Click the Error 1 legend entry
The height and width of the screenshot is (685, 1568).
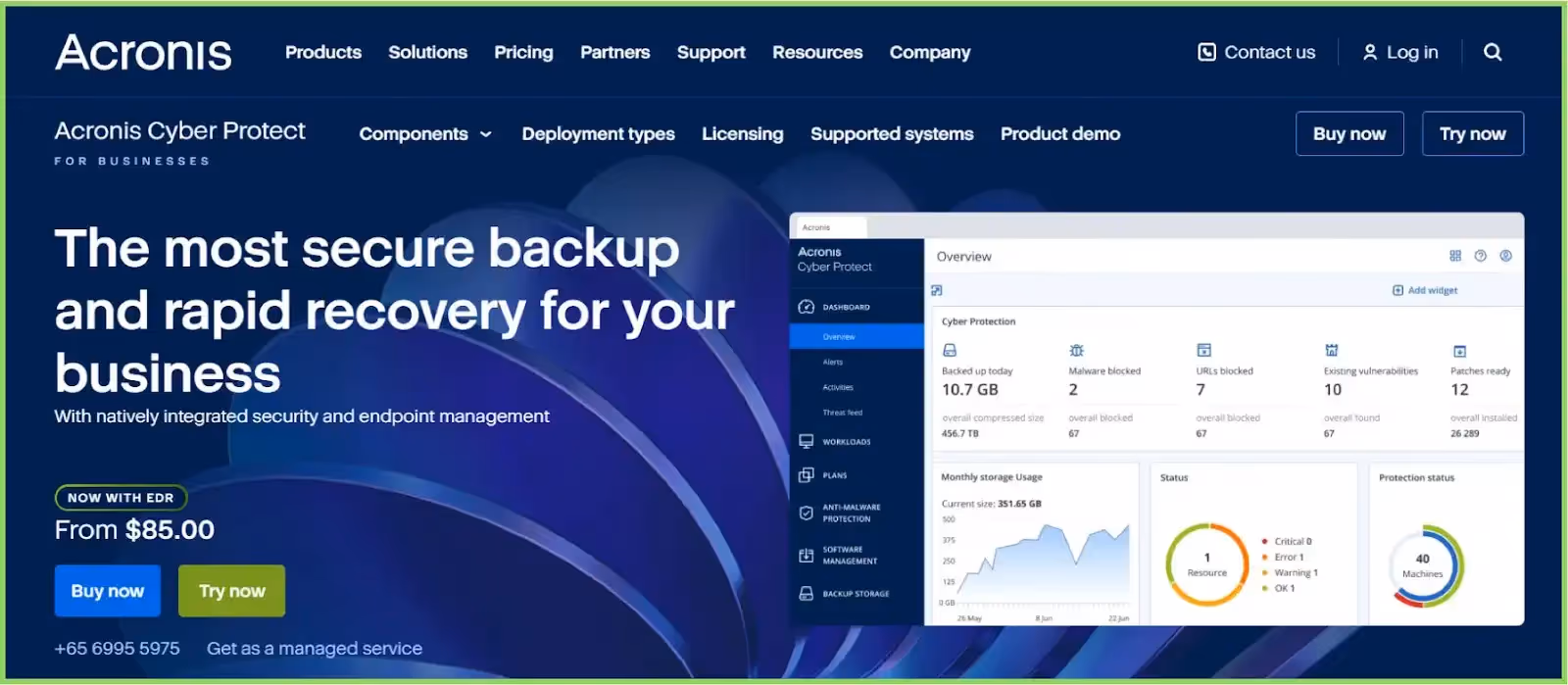tap(1284, 557)
